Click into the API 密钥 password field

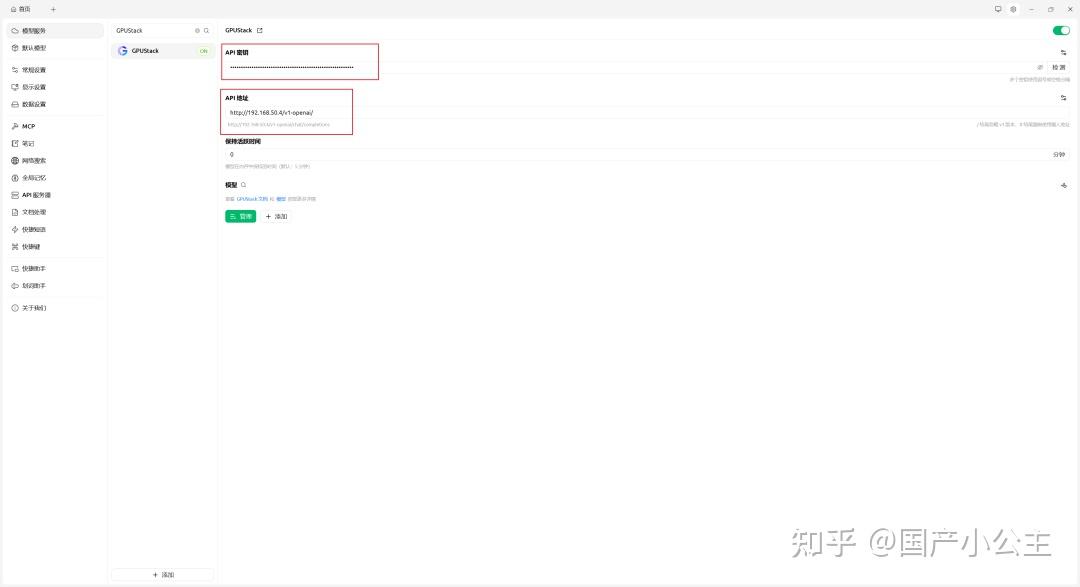630,68
